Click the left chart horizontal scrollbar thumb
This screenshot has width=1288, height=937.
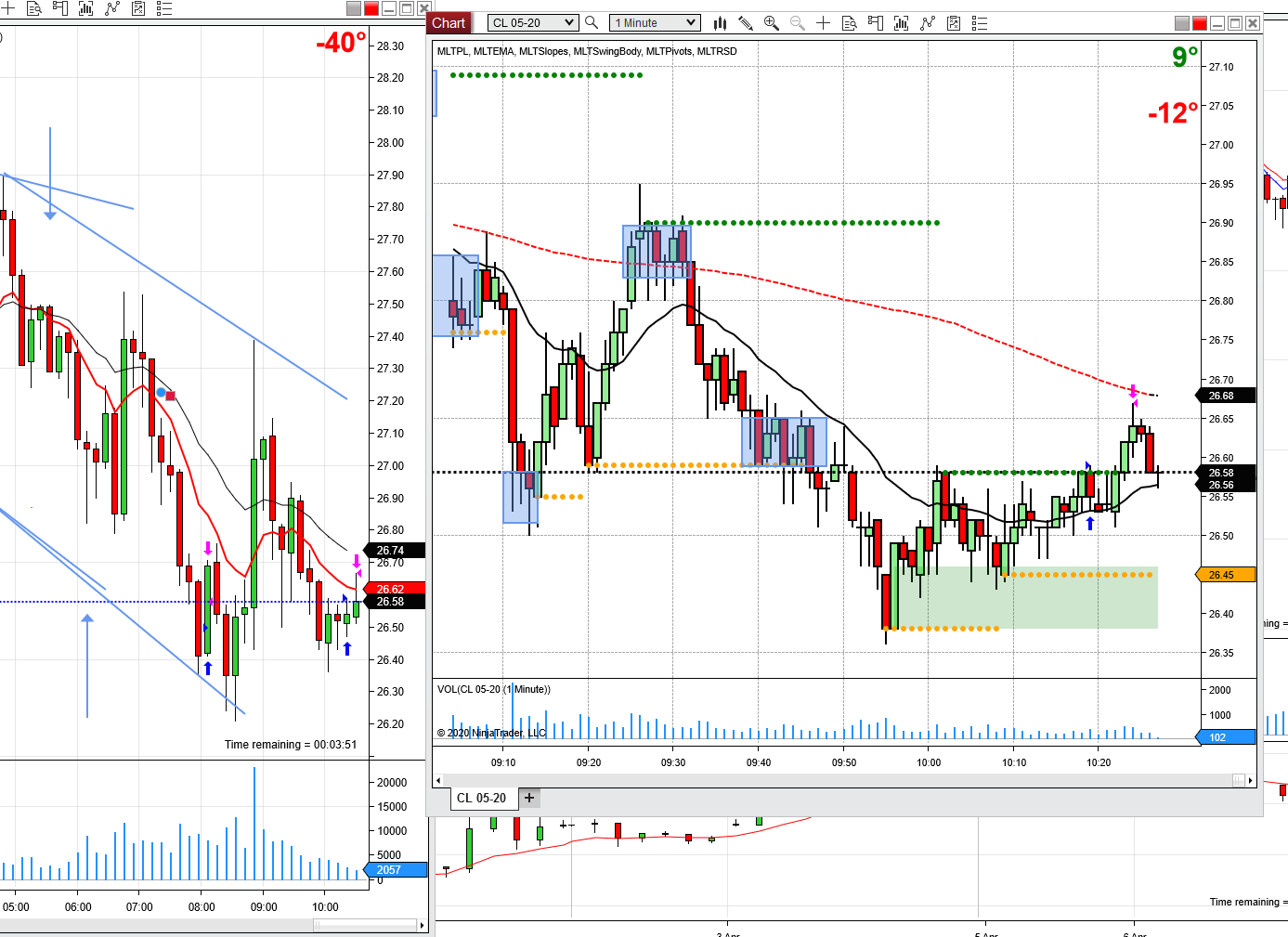coord(364,925)
